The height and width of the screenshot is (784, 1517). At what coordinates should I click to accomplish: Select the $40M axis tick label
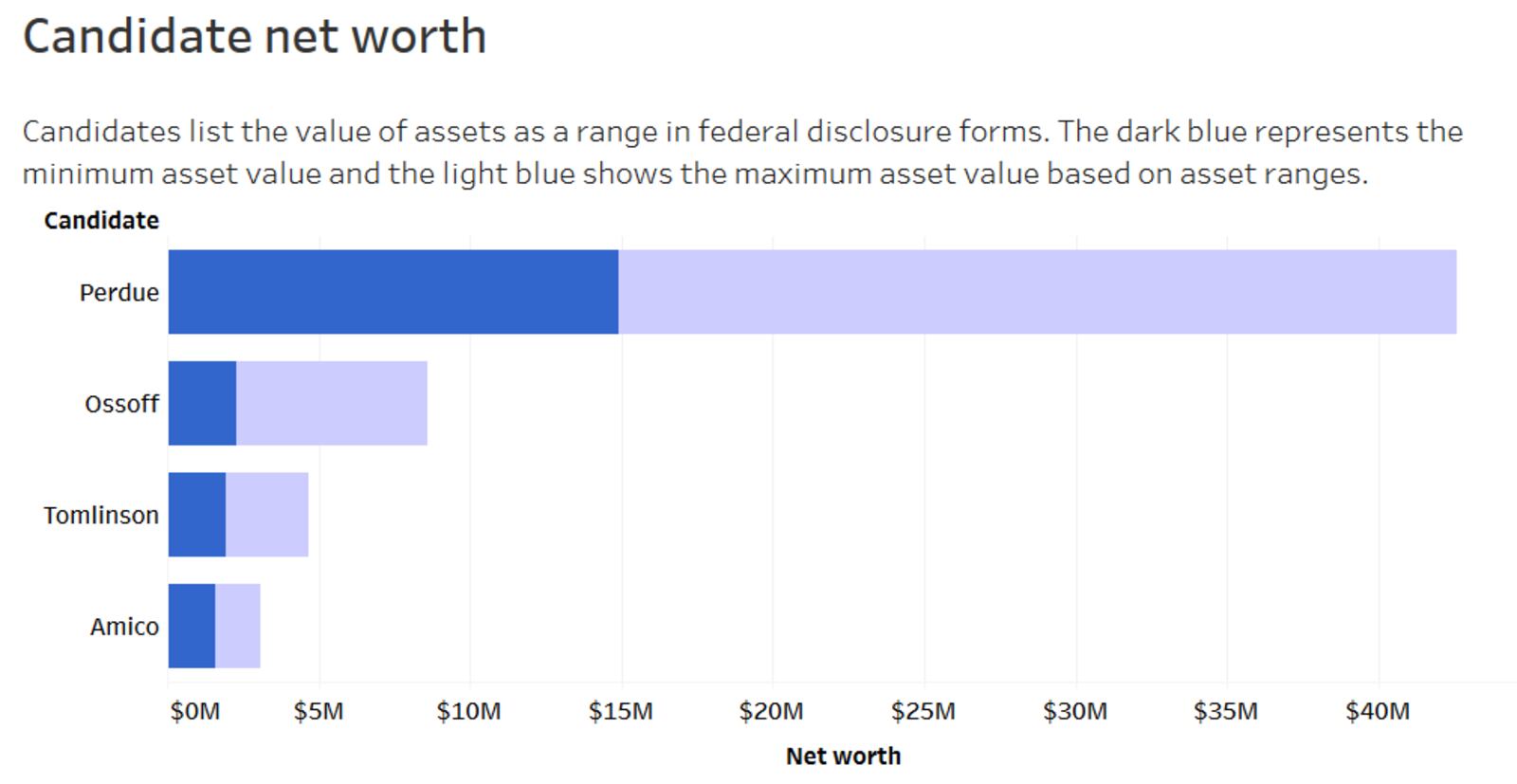click(1377, 711)
